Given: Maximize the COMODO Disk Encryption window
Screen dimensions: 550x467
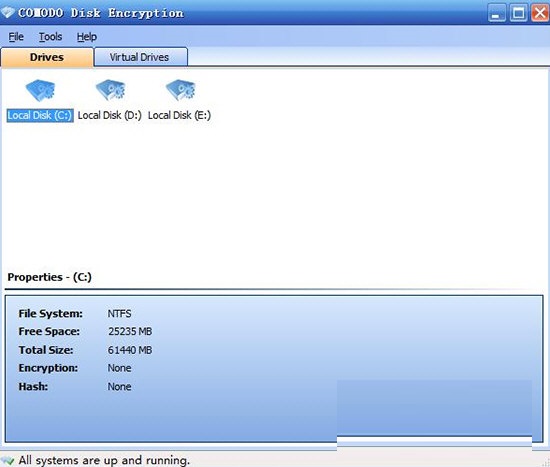Looking at the screenshot, I should 518,13.
